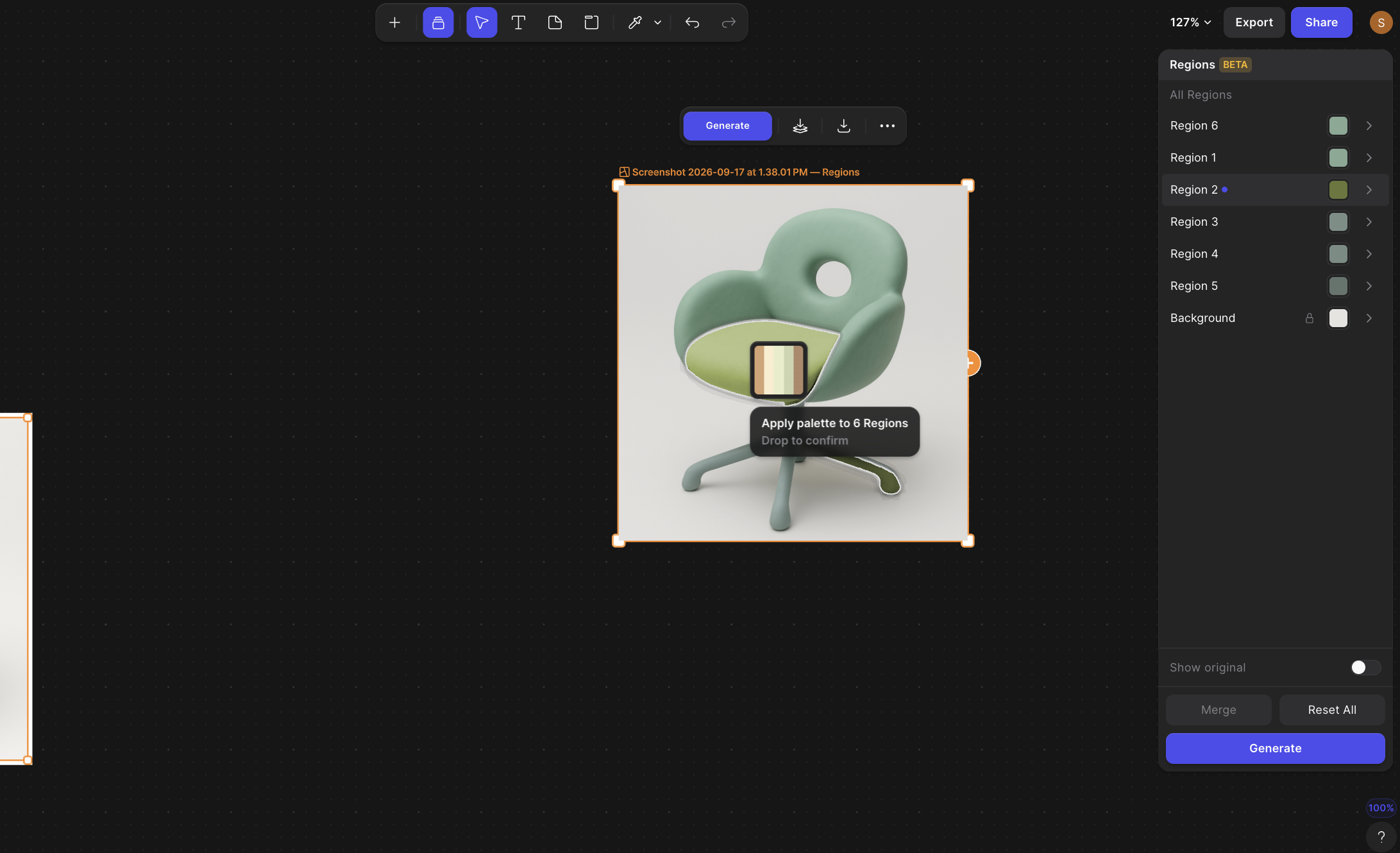1400x853 pixels.
Task: Open the three-dots more options menu
Action: (887, 126)
